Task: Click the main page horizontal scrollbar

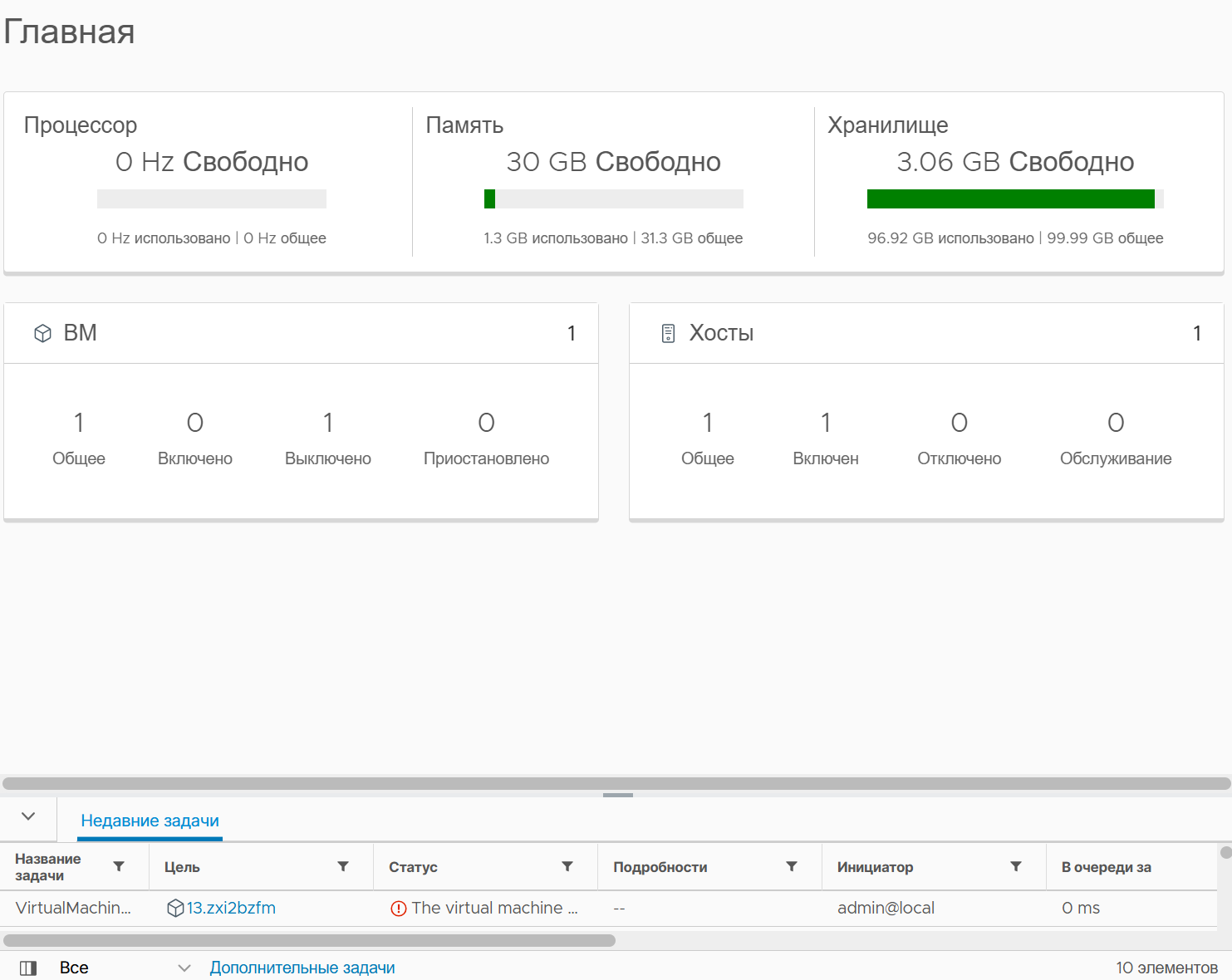Action: pyautogui.click(x=616, y=783)
